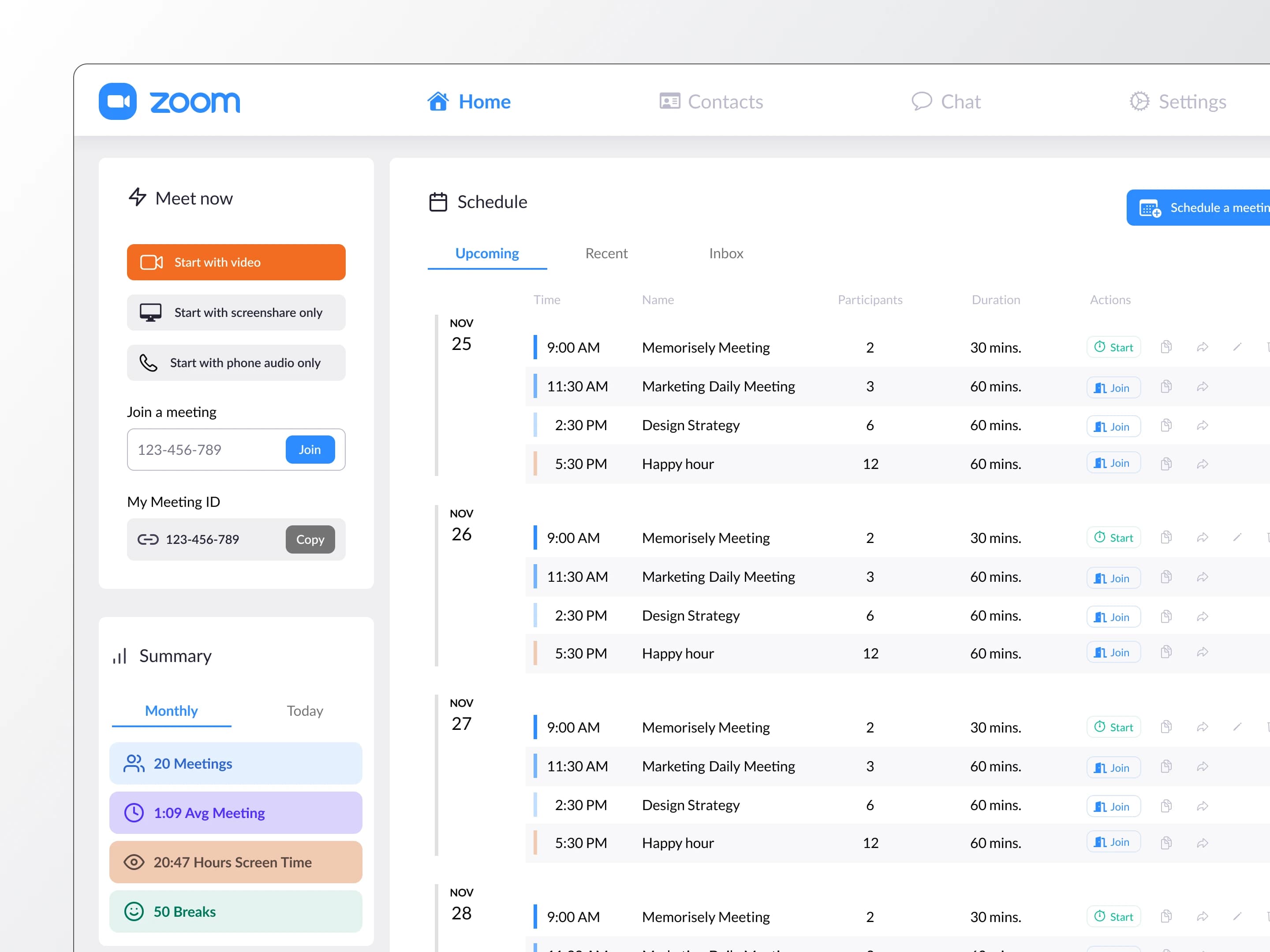Start the Nov 25 Memorisely Meeting

[x=1113, y=347]
